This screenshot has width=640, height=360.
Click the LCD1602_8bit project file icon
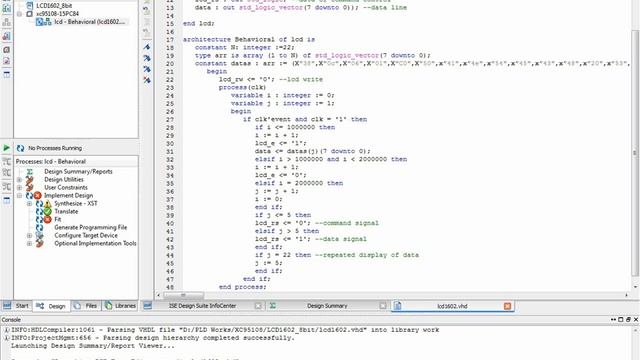pyautogui.click(x=29, y=6)
